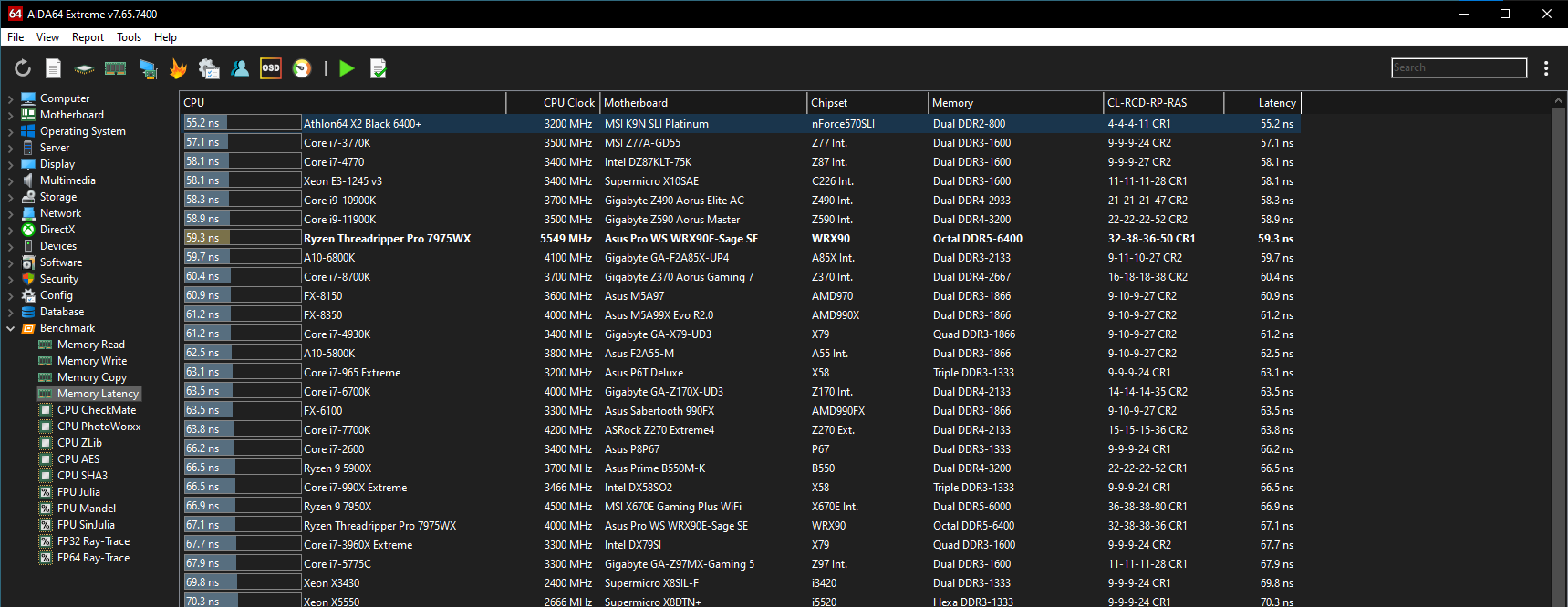
Task: Open the Report menu
Action: pyautogui.click(x=88, y=37)
